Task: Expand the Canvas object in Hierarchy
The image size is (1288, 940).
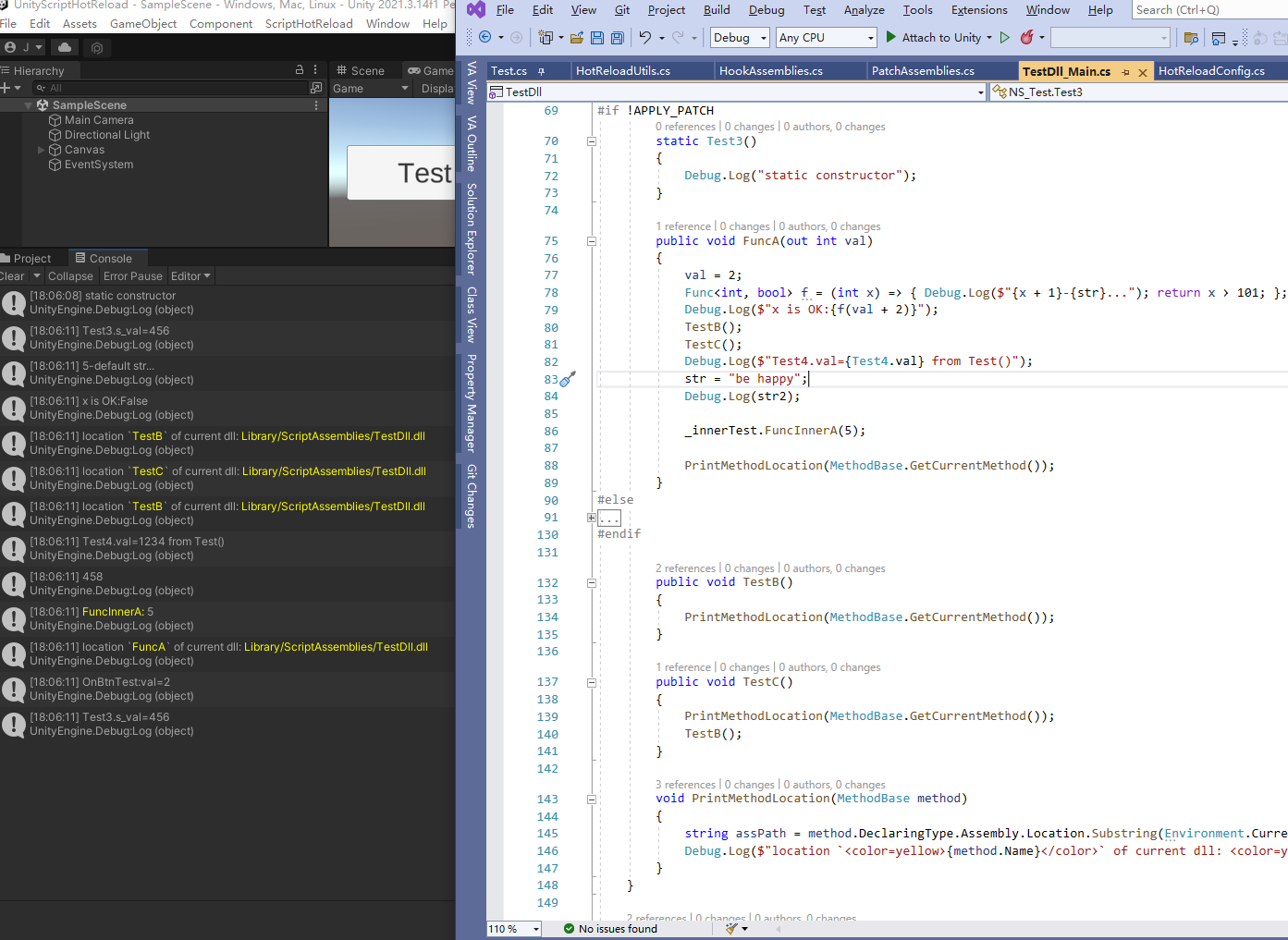Action: pyautogui.click(x=41, y=150)
